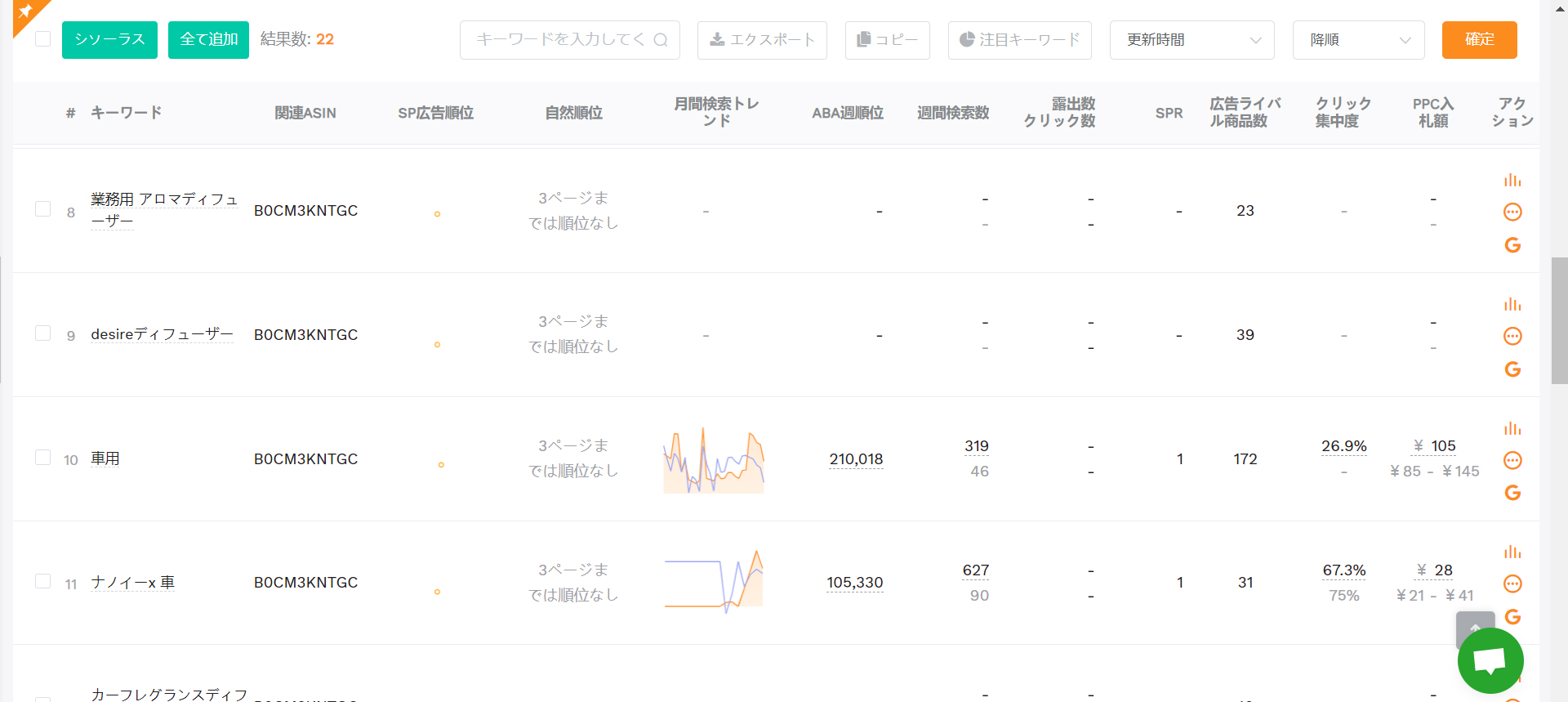Click click concentration 67.3%
Screen dimensions: 1568x702
(1344, 570)
